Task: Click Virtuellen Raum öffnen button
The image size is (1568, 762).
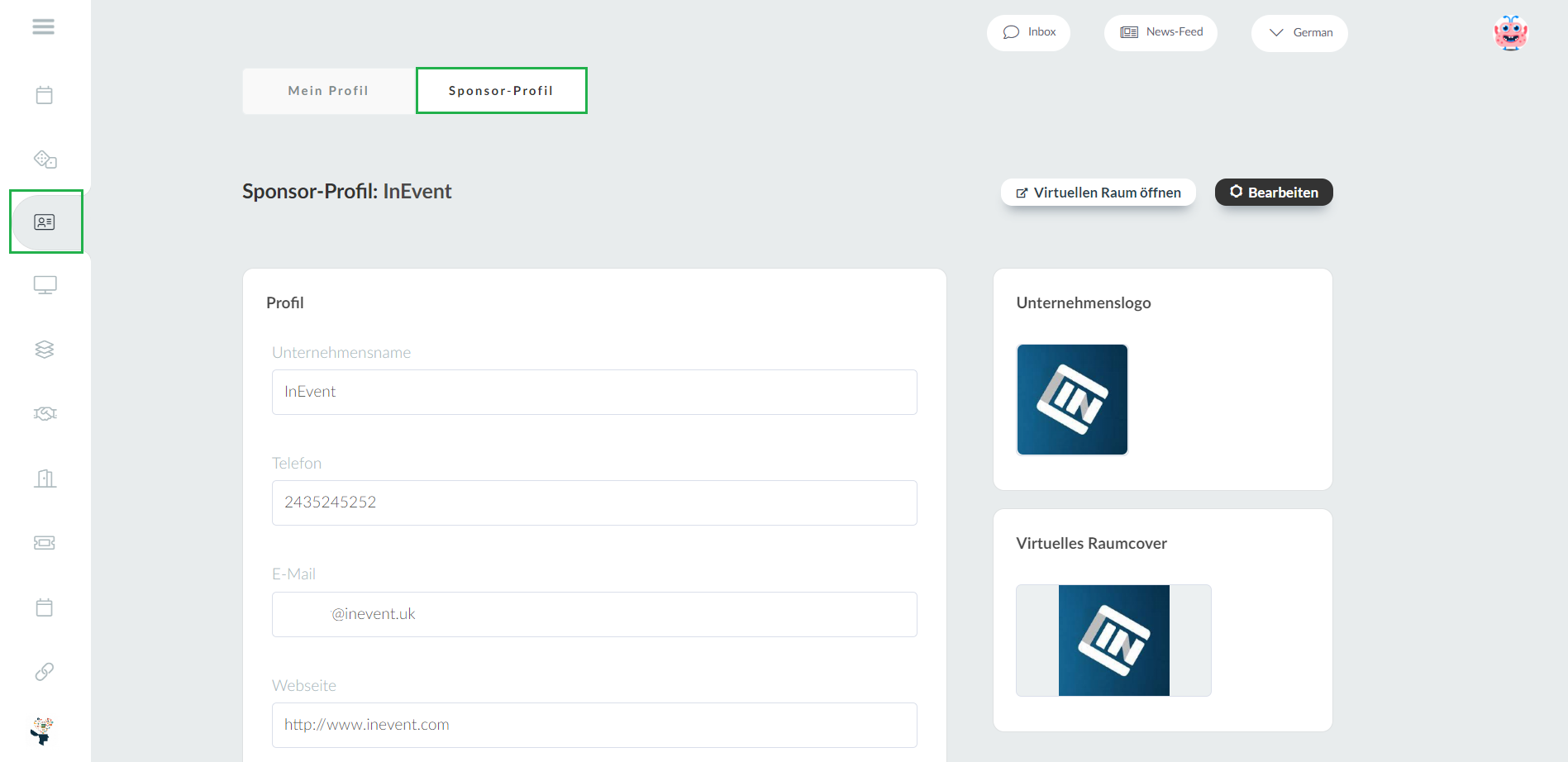Action: (x=1099, y=193)
